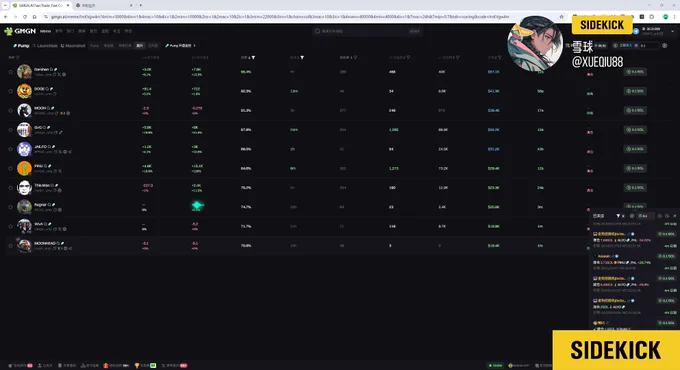
Task: Open the LaunchLab tab
Action: coord(46,46)
